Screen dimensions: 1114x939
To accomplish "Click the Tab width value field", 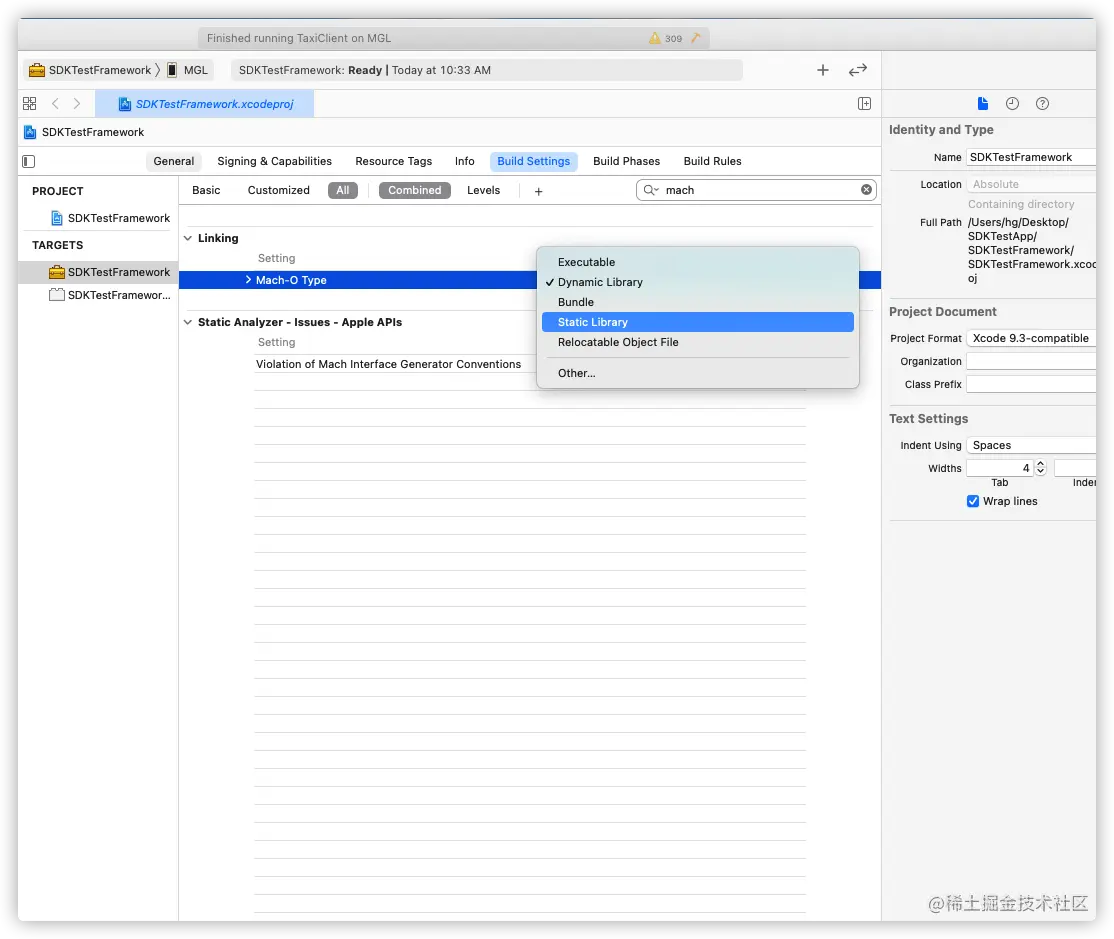I will 1000,467.
